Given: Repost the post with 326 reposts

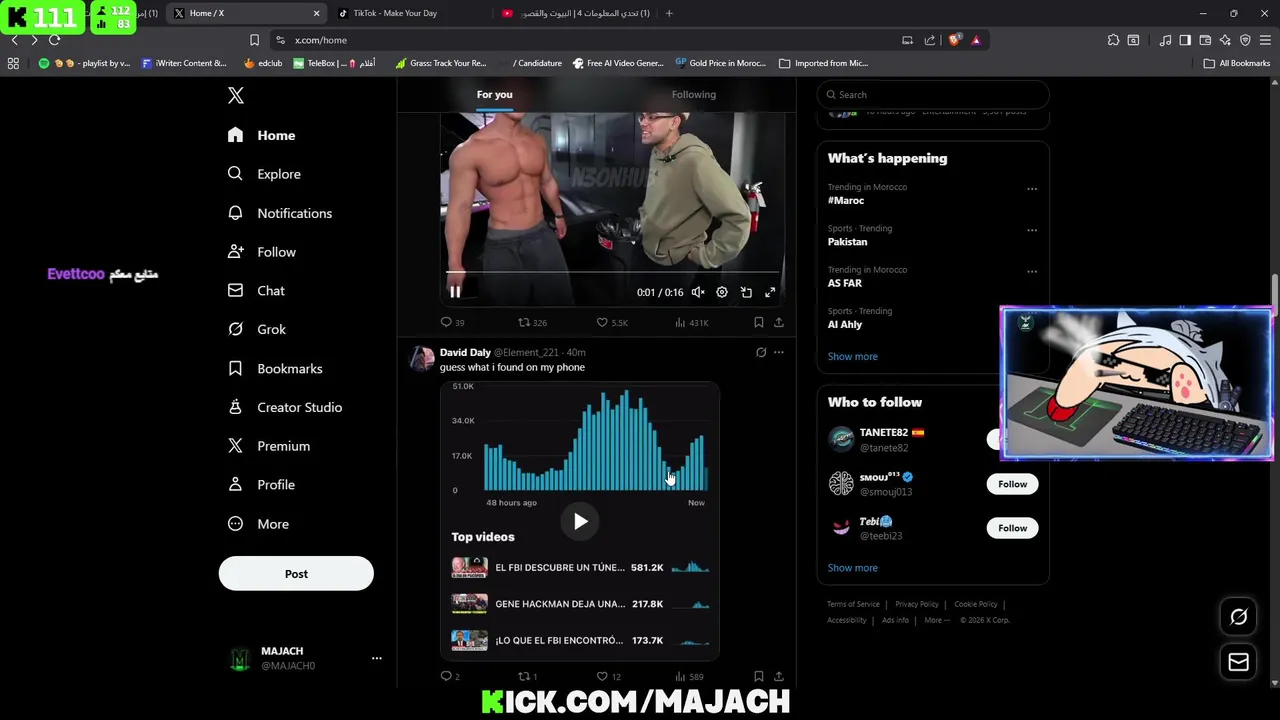Looking at the screenshot, I should click(532, 322).
